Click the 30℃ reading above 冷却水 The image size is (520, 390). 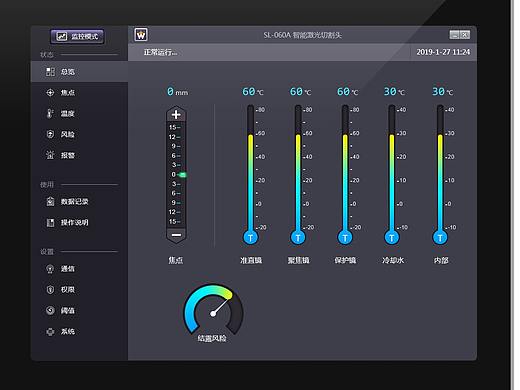[394, 92]
